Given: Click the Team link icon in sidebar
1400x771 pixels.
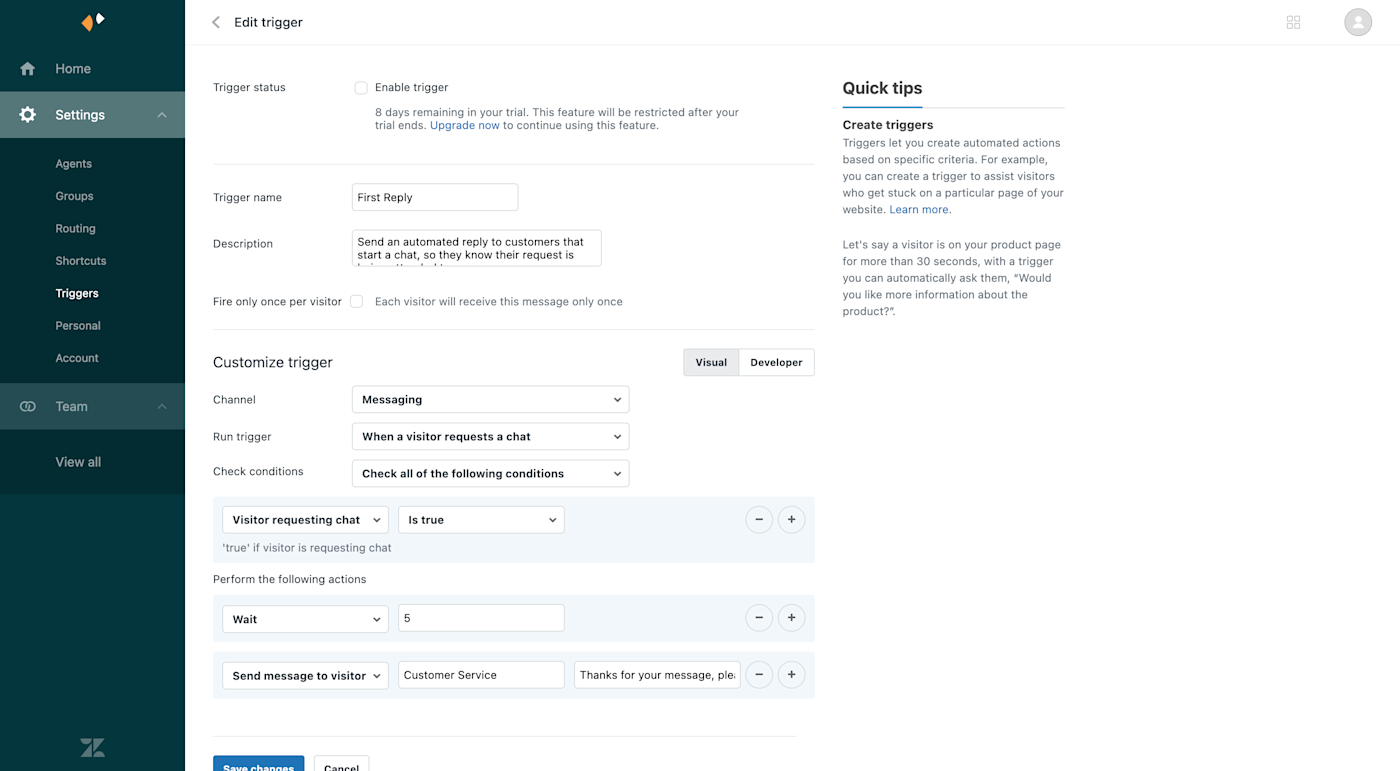Looking at the screenshot, I should pos(28,407).
